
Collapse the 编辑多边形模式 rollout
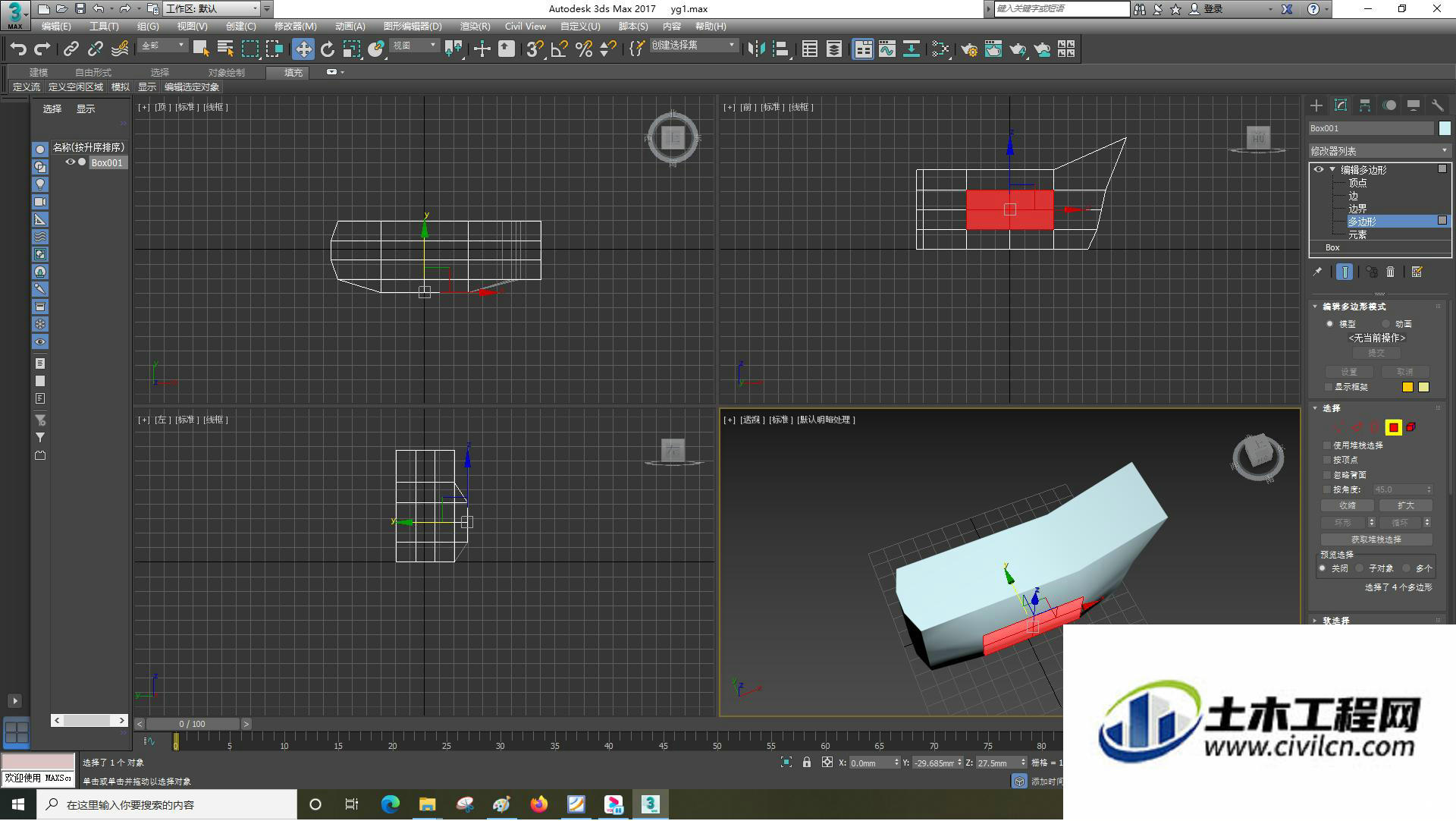click(1315, 307)
